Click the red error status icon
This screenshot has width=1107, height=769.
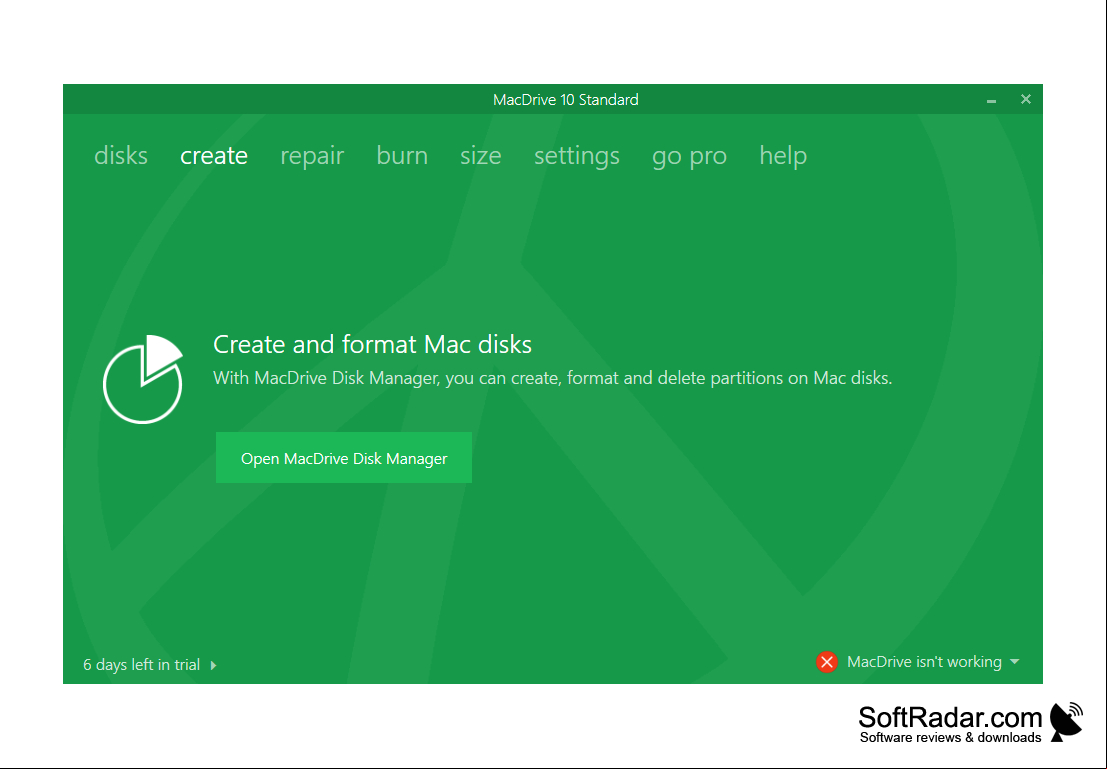pyautogui.click(x=827, y=662)
